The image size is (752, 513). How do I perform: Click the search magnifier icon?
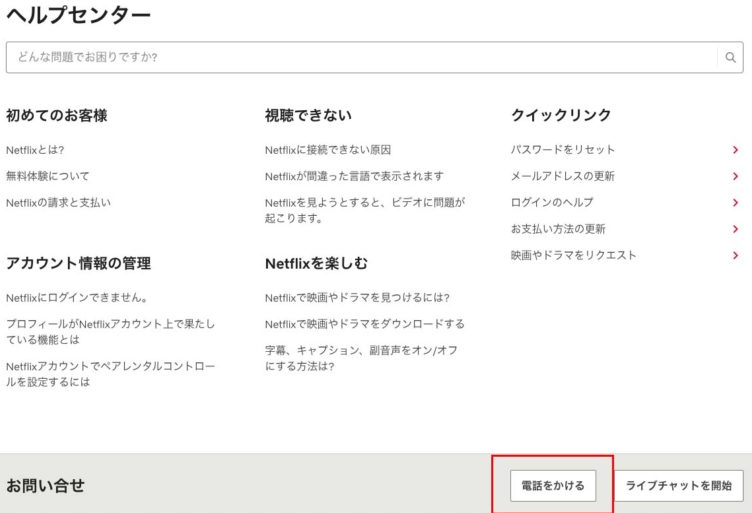(x=730, y=58)
